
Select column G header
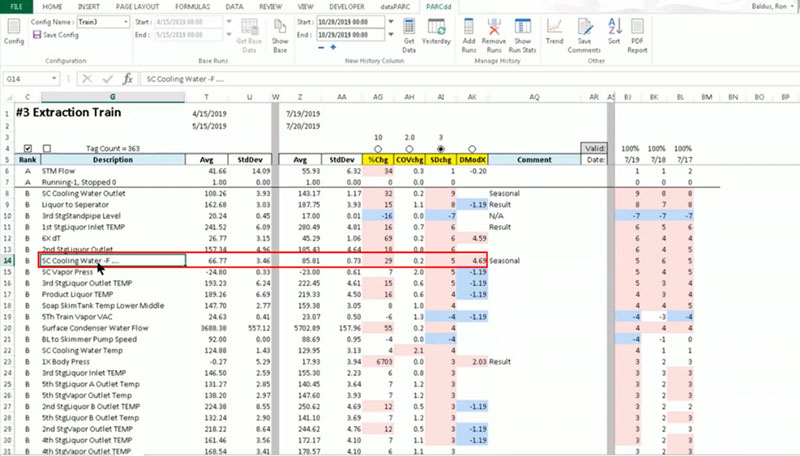(113, 97)
